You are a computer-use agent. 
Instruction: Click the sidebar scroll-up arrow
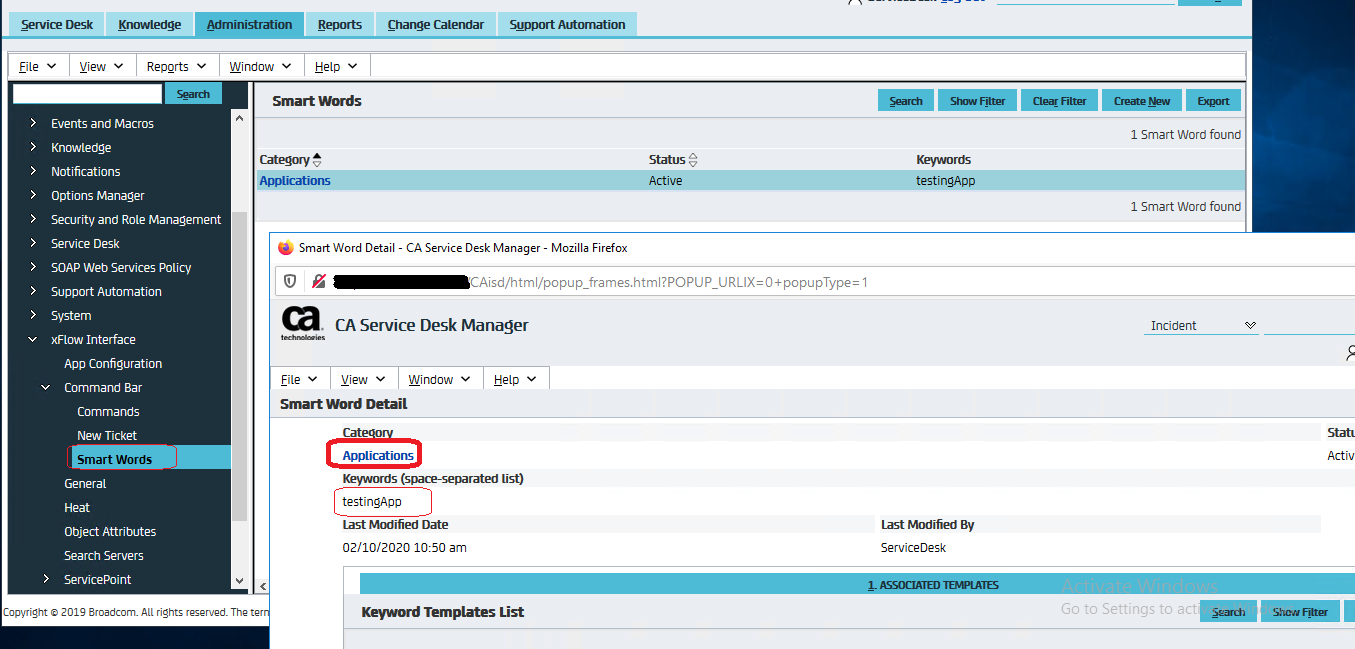[239, 118]
